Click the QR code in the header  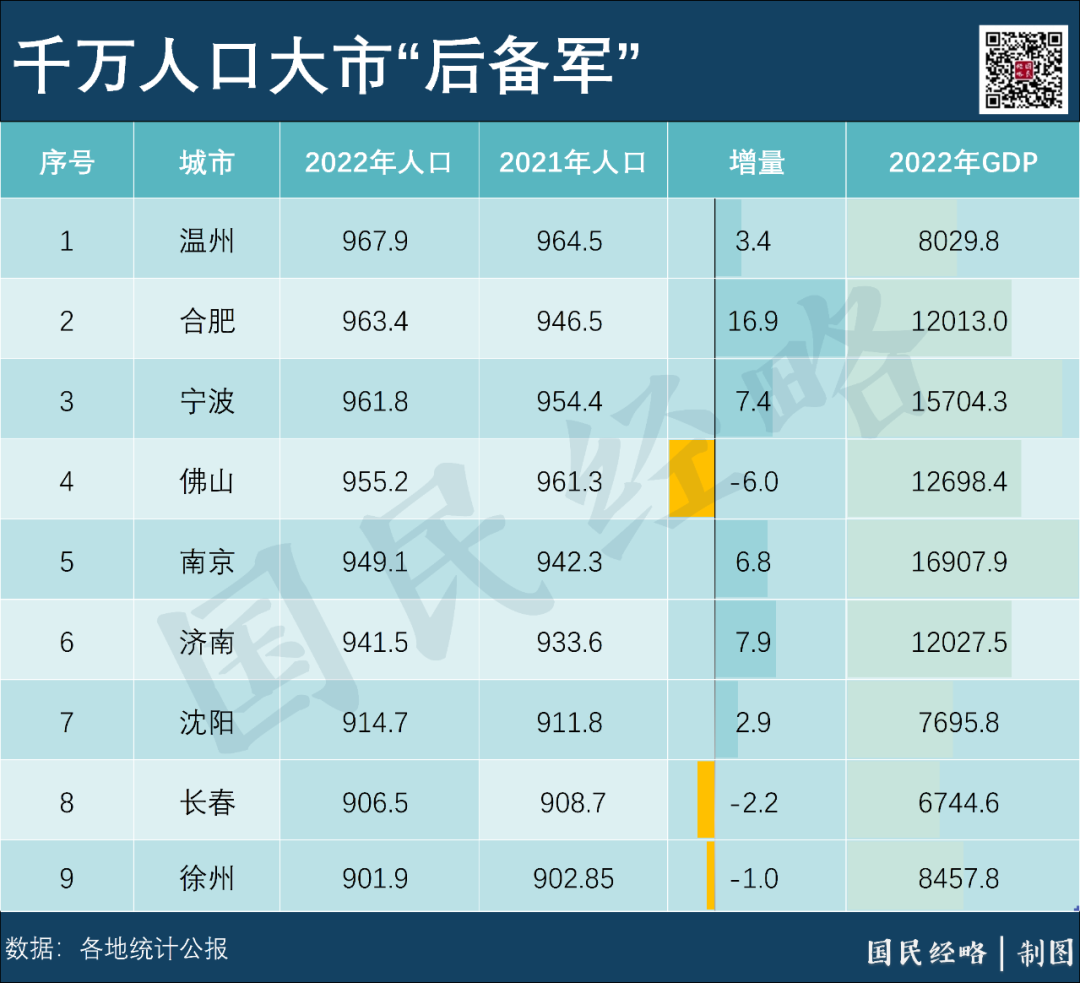pos(1024,70)
